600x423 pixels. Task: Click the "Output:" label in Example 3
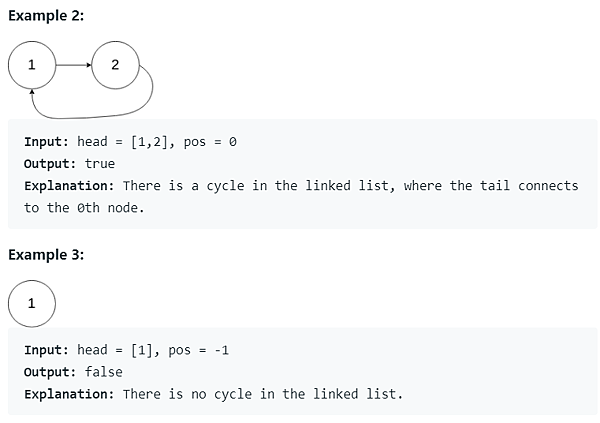[x=49, y=372]
